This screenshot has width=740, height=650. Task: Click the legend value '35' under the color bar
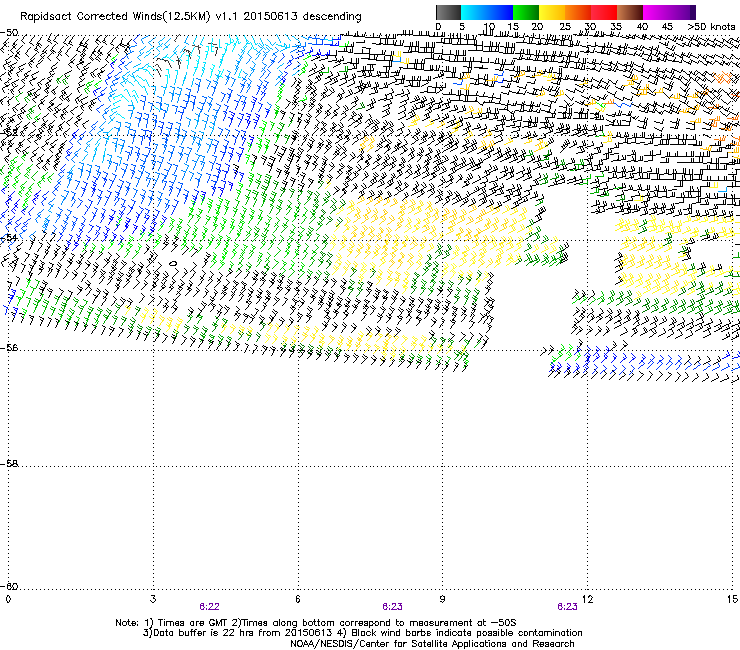click(616, 27)
